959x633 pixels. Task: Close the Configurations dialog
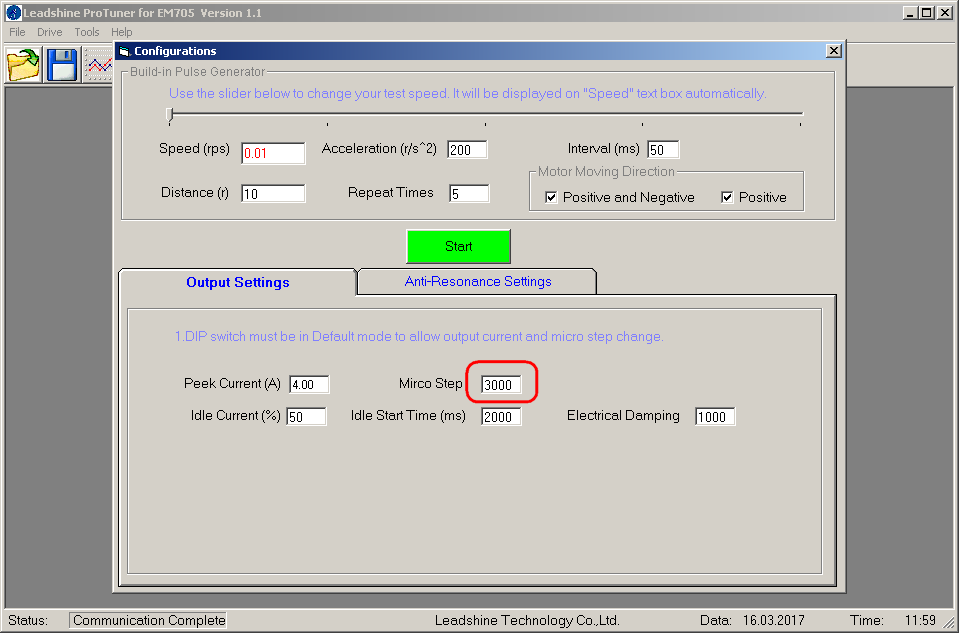[834, 51]
